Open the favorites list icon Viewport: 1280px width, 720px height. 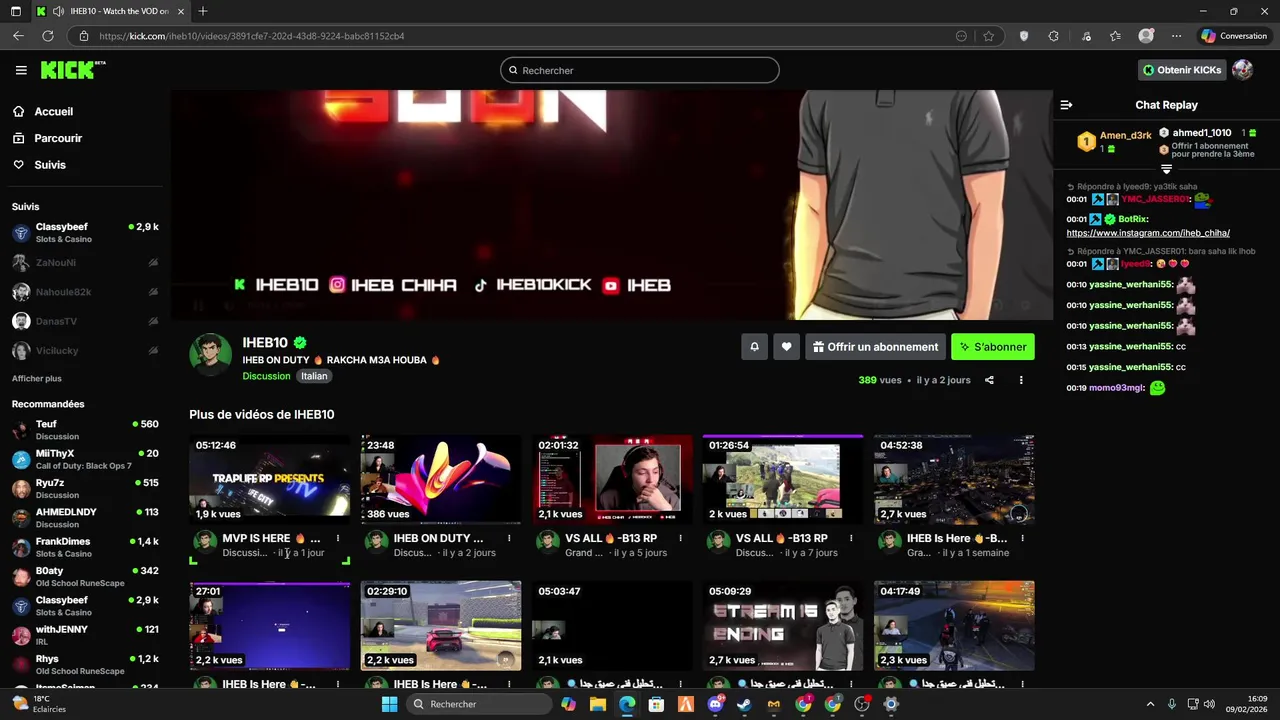(x=1115, y=36)
